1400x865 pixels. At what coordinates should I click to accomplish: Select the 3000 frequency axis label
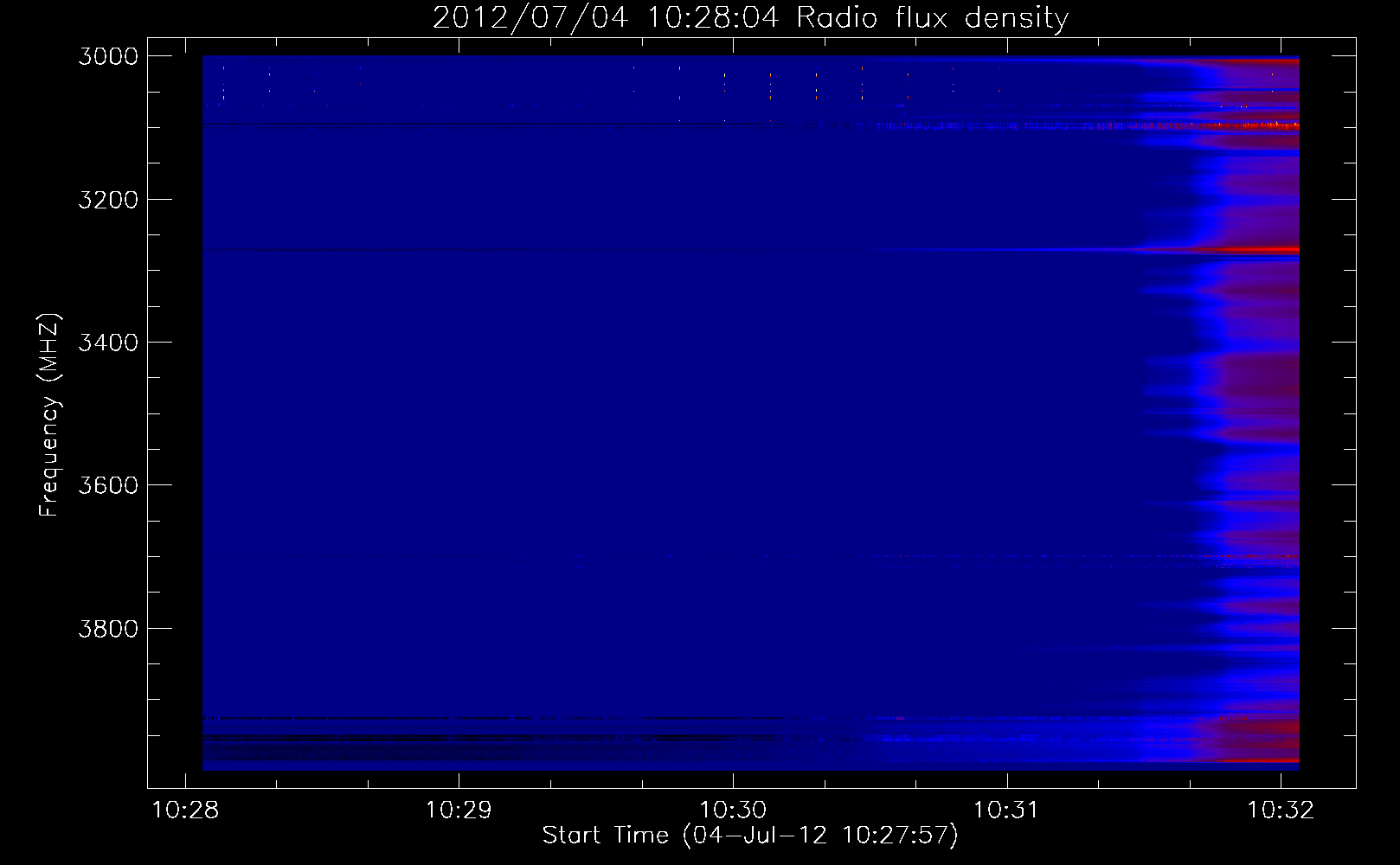108,56
